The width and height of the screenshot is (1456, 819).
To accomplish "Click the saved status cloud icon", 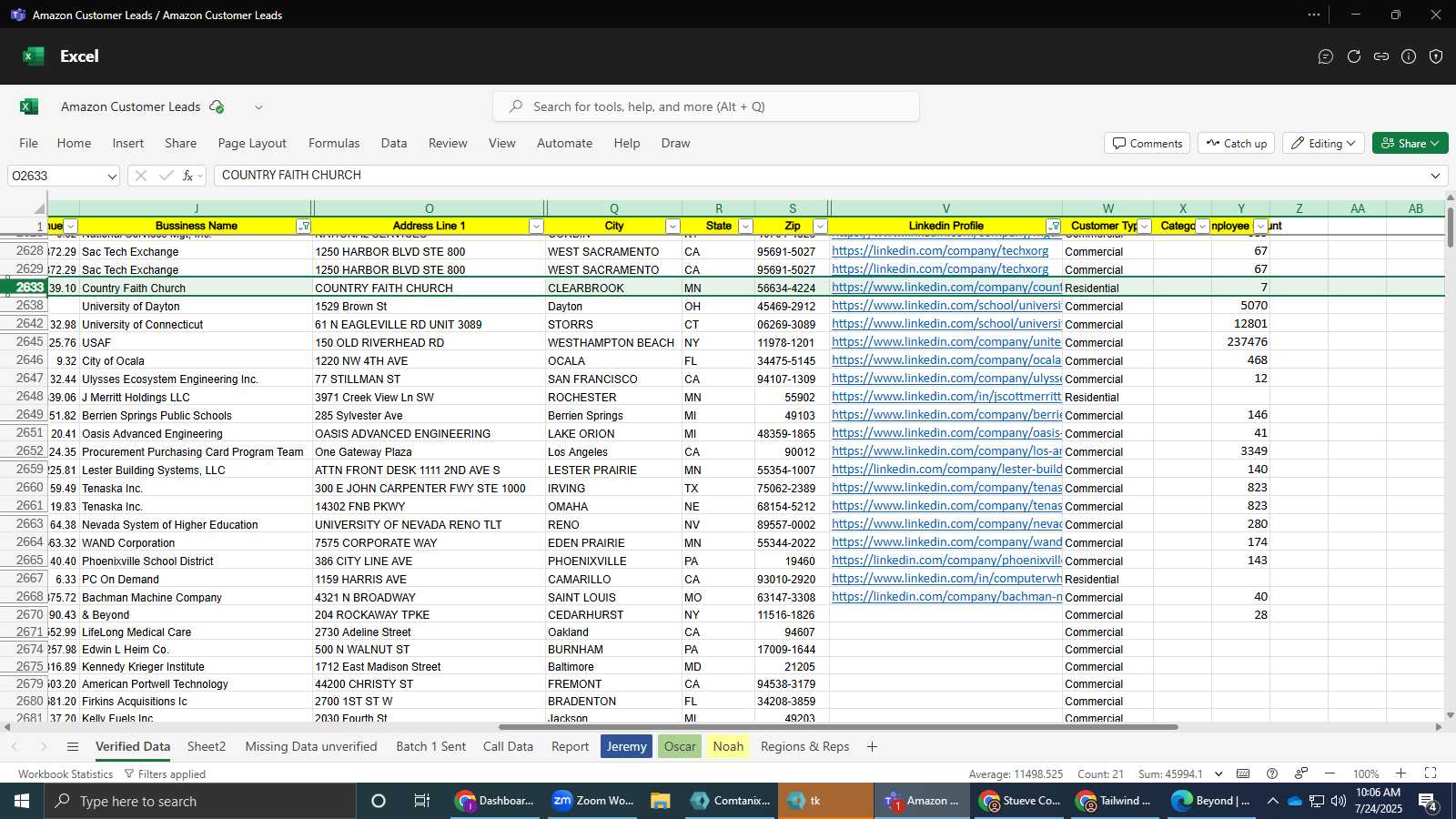I will [217, 106].
